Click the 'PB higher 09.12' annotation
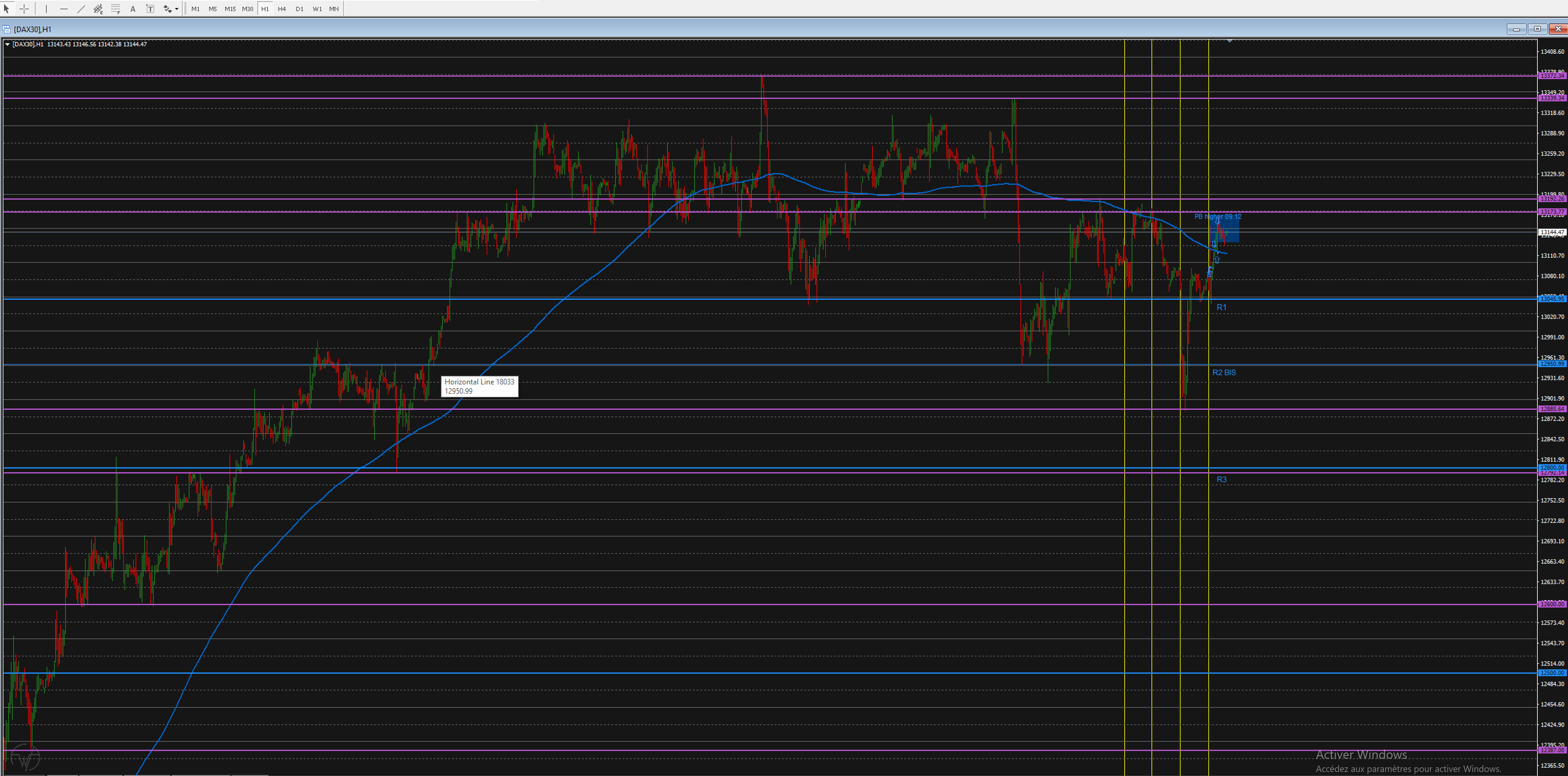This screenshot has height=776, width=1568. (x=1217, y=217)
